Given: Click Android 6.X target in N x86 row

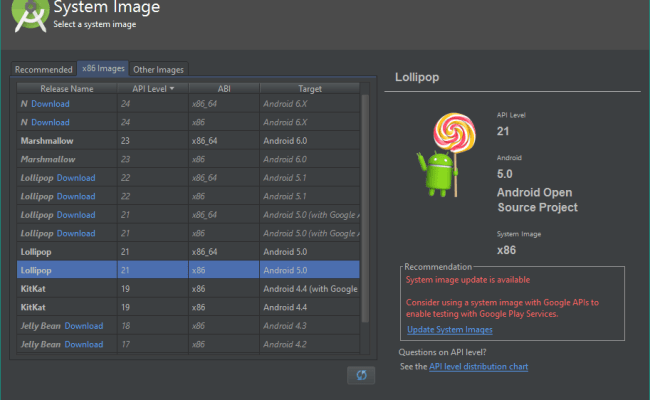Looking at the screenshot, I should click(x=285, y=122).
